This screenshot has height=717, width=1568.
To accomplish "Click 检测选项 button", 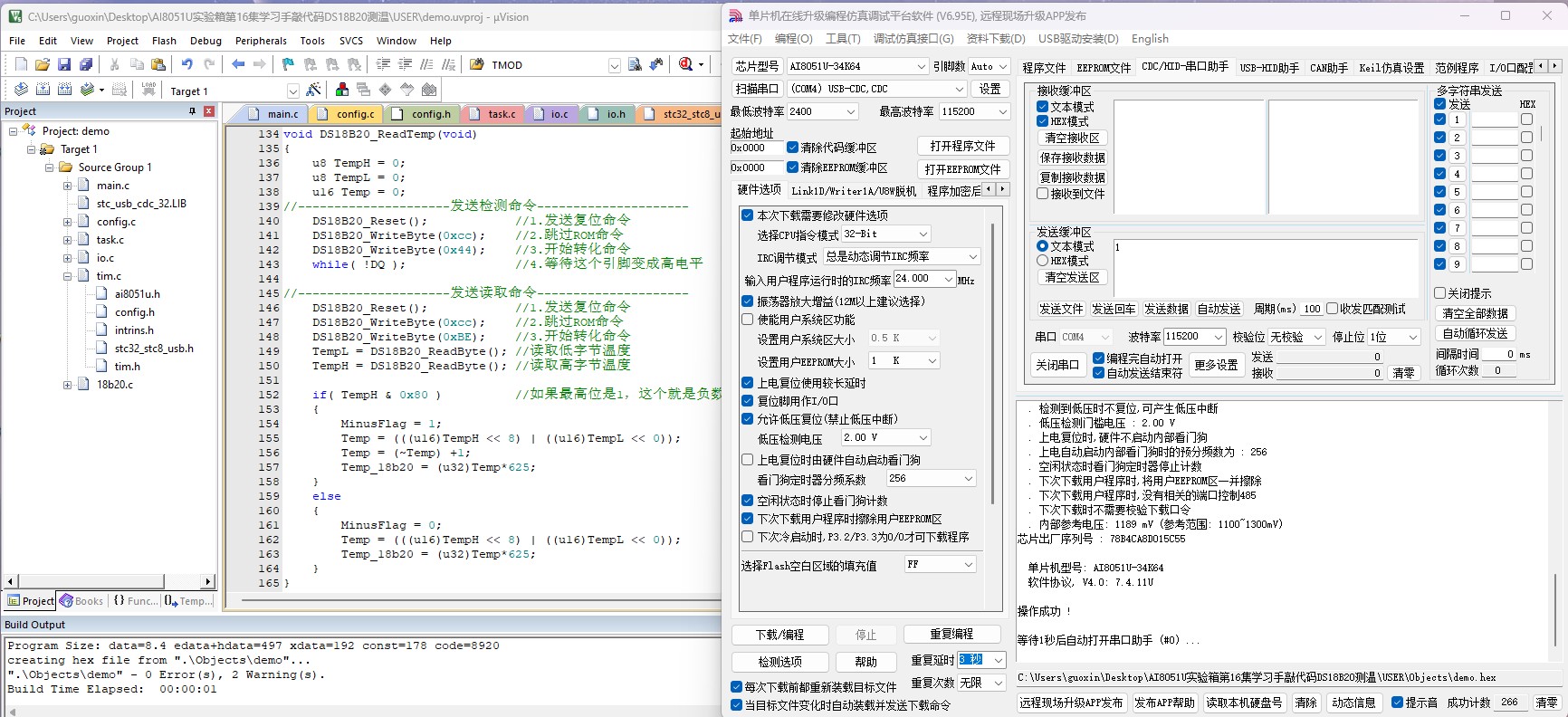I will coord(779,662).
